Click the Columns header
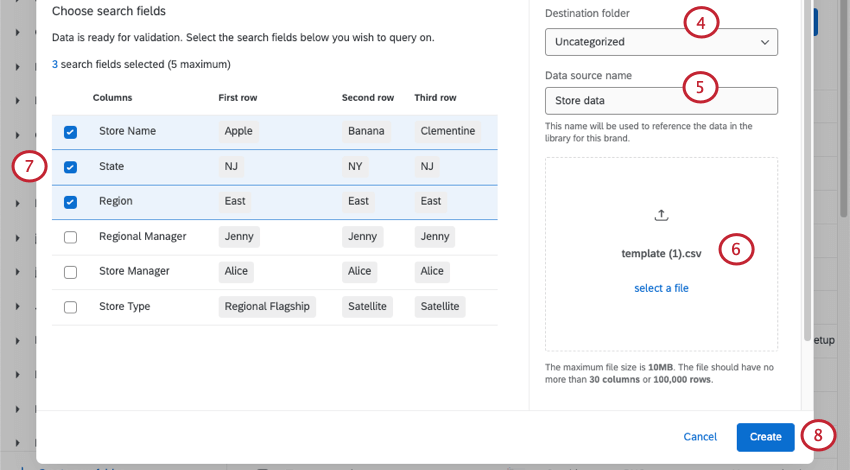This screenshot has height=470, width=850. tap(112, 98)
